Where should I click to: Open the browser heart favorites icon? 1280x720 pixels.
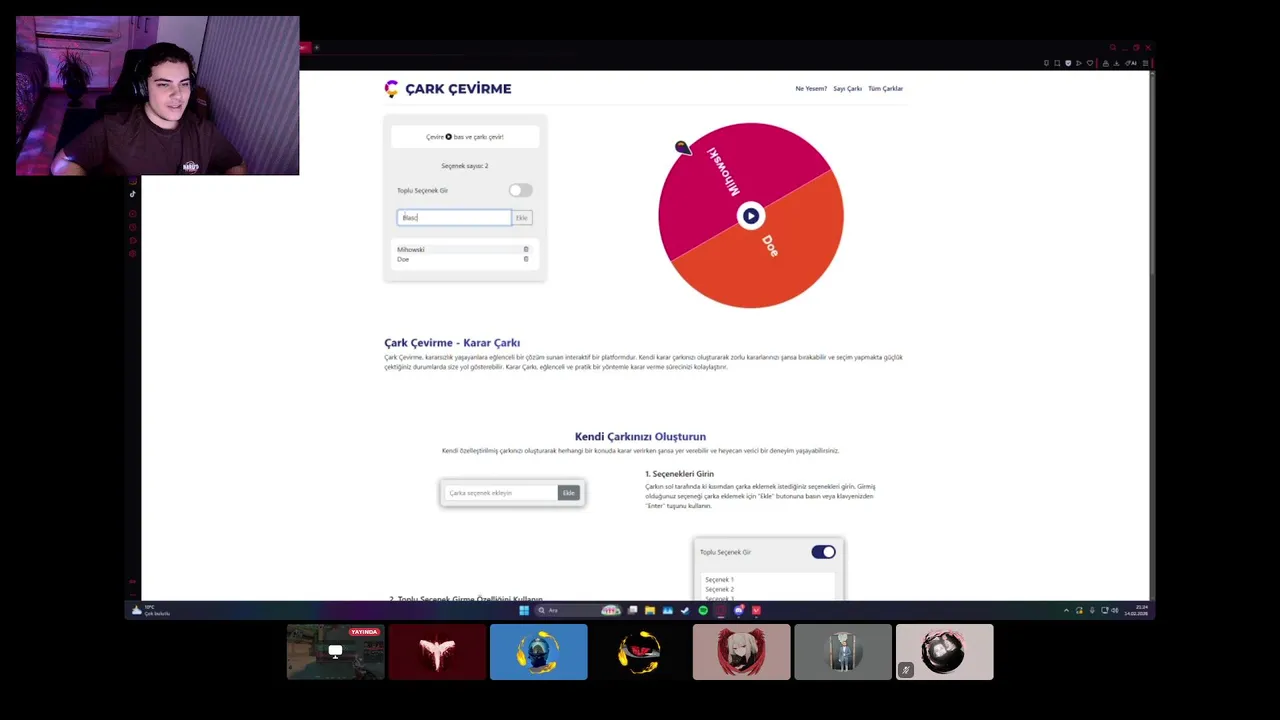(1090, 63)
